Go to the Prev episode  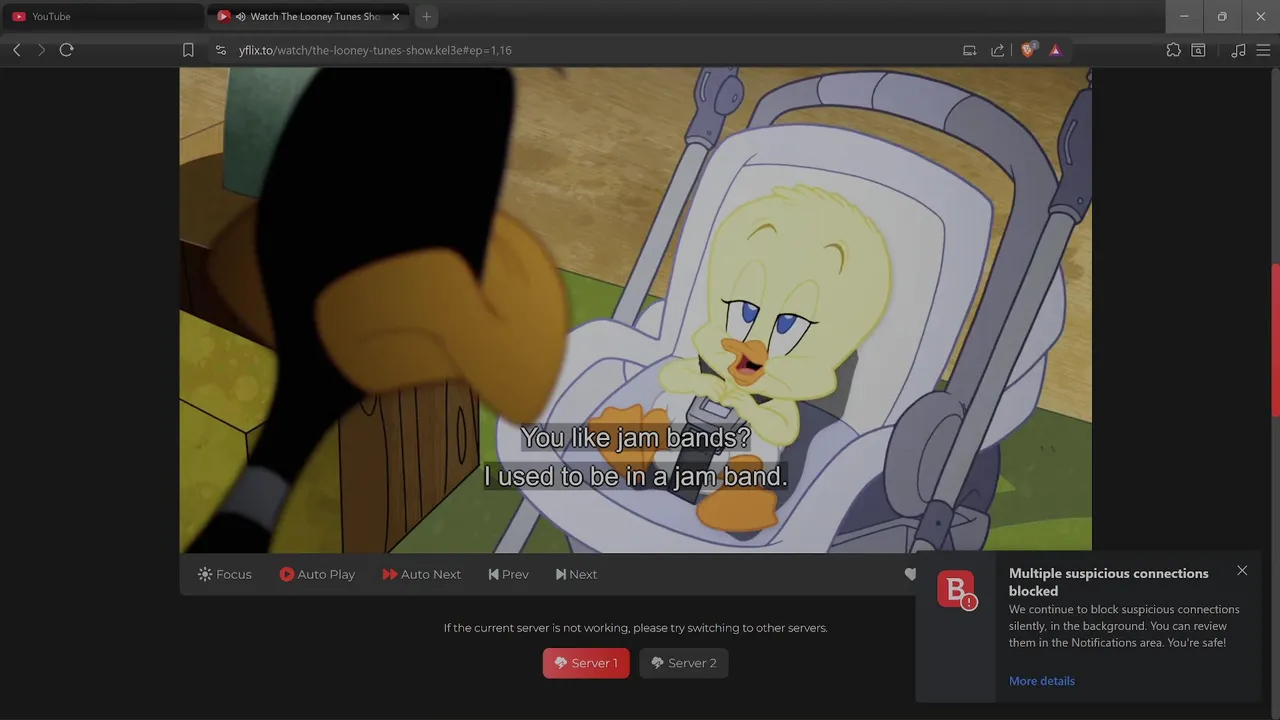(x=508, y=574)
